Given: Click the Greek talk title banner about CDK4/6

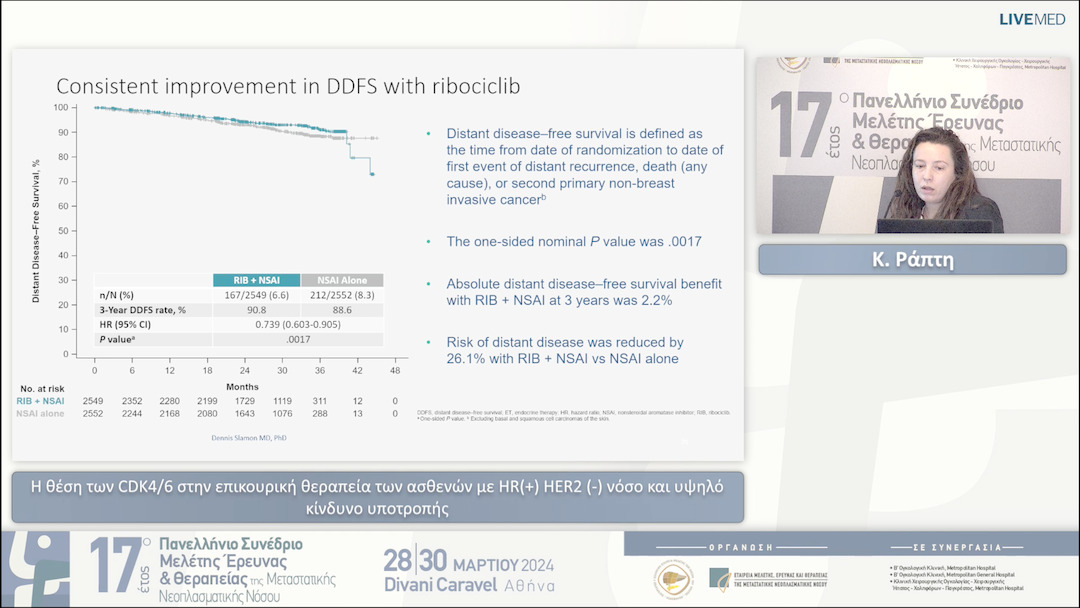Looking at the screenshot, I should [x=377, y=497].
